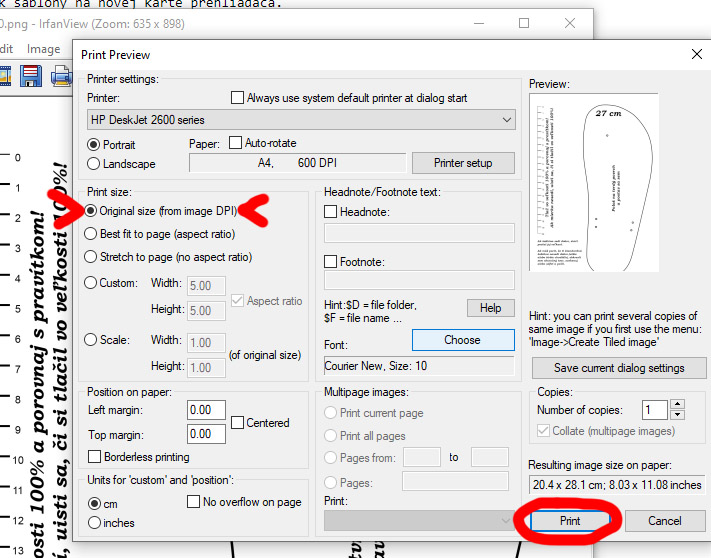The height and width of the screenshot is (558, 711).
Task: Click the Left margin field
Action: 206,410
